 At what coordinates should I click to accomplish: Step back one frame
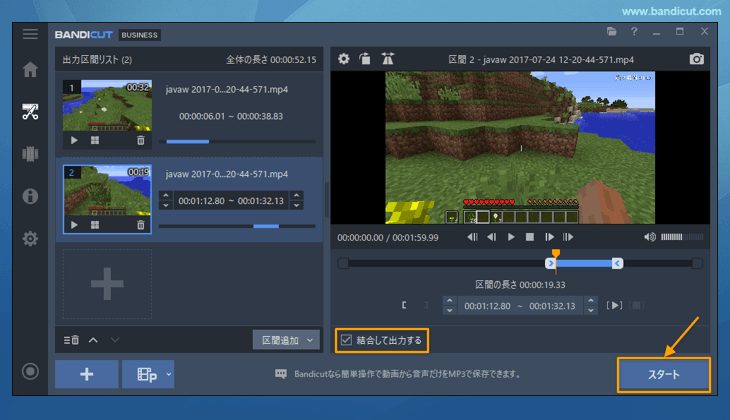[492, 237]
